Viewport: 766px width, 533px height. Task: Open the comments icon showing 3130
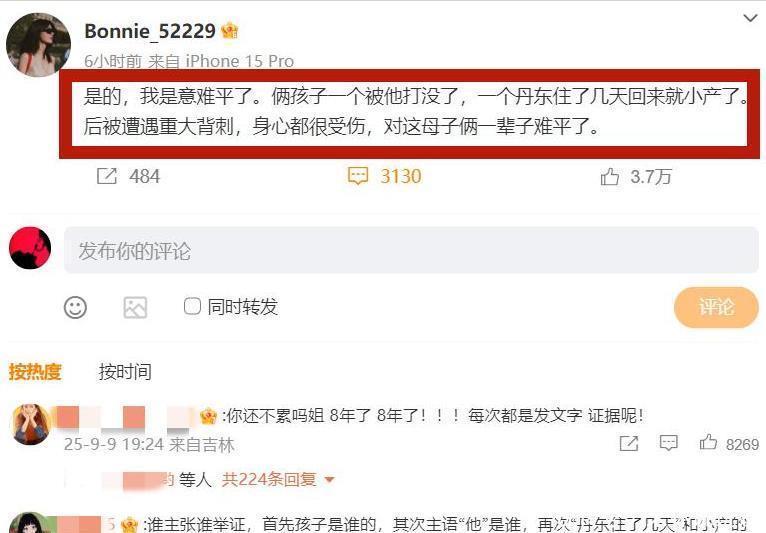(x=358, y=176)
